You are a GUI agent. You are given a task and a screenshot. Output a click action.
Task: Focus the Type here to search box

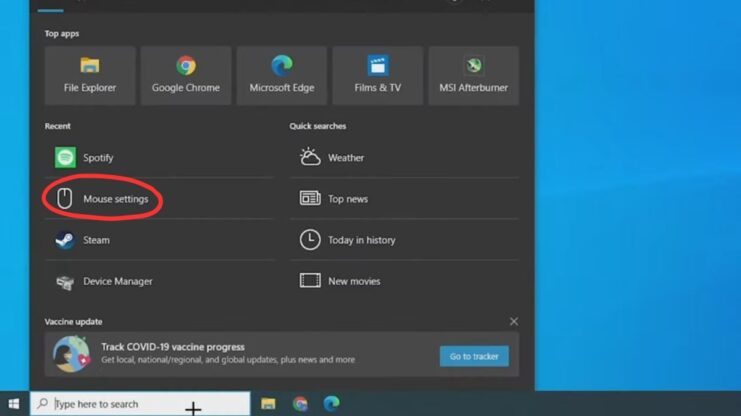pos(140,404)
